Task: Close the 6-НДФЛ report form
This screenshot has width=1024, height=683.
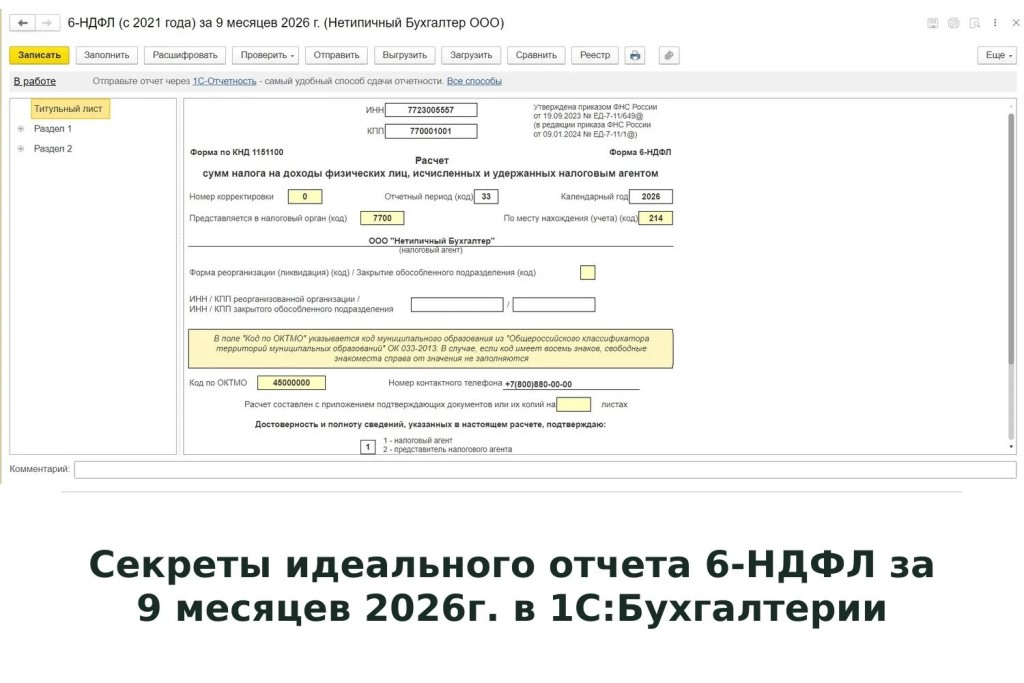Action: tap(1016, 23)
